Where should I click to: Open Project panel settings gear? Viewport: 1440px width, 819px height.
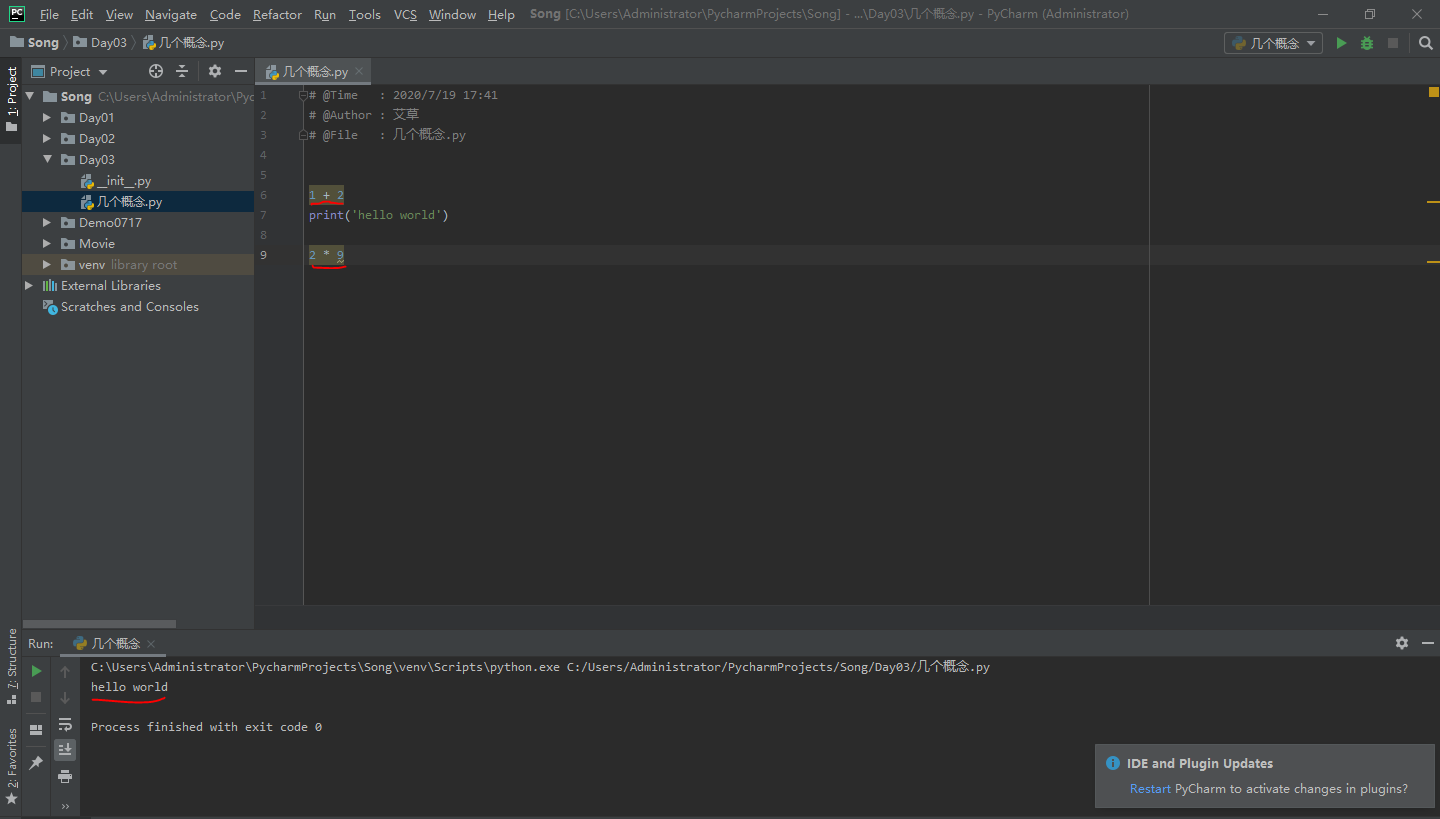(214, 71)
